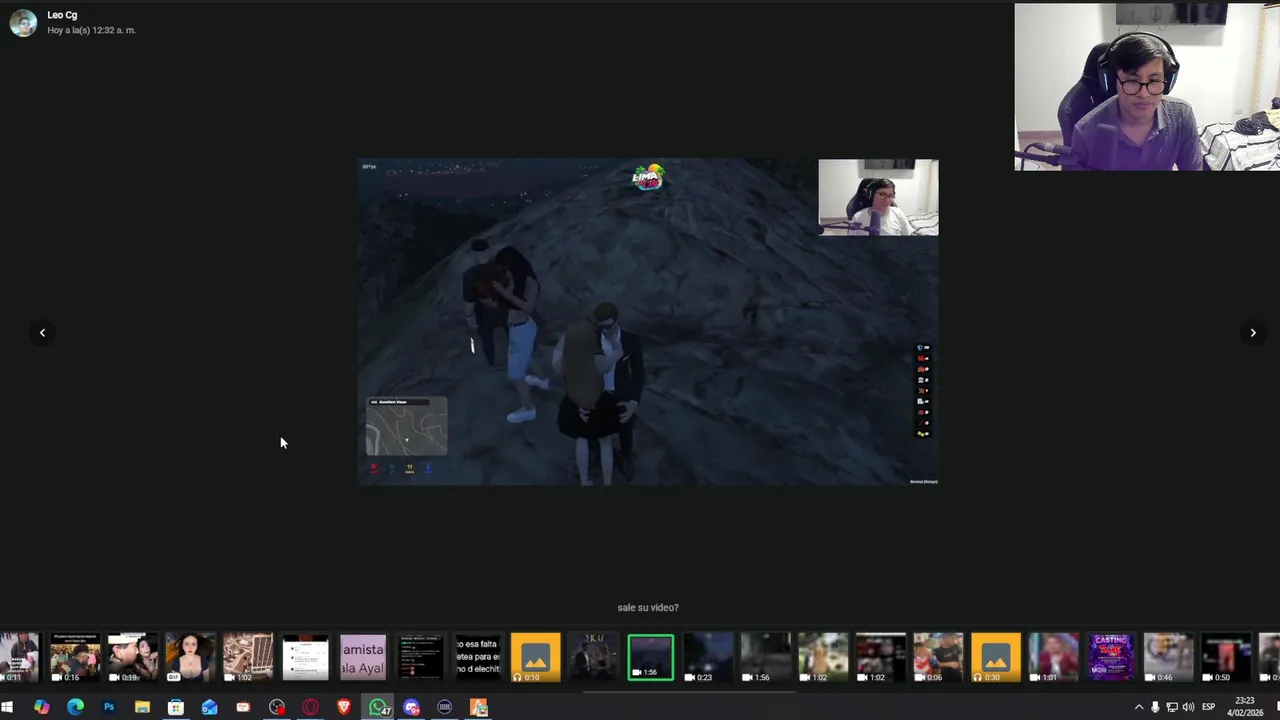This screenshot has width=1280, height=720.
Task: Open Microsoft Edge from the taskbar
Action: tap(75, 707)
